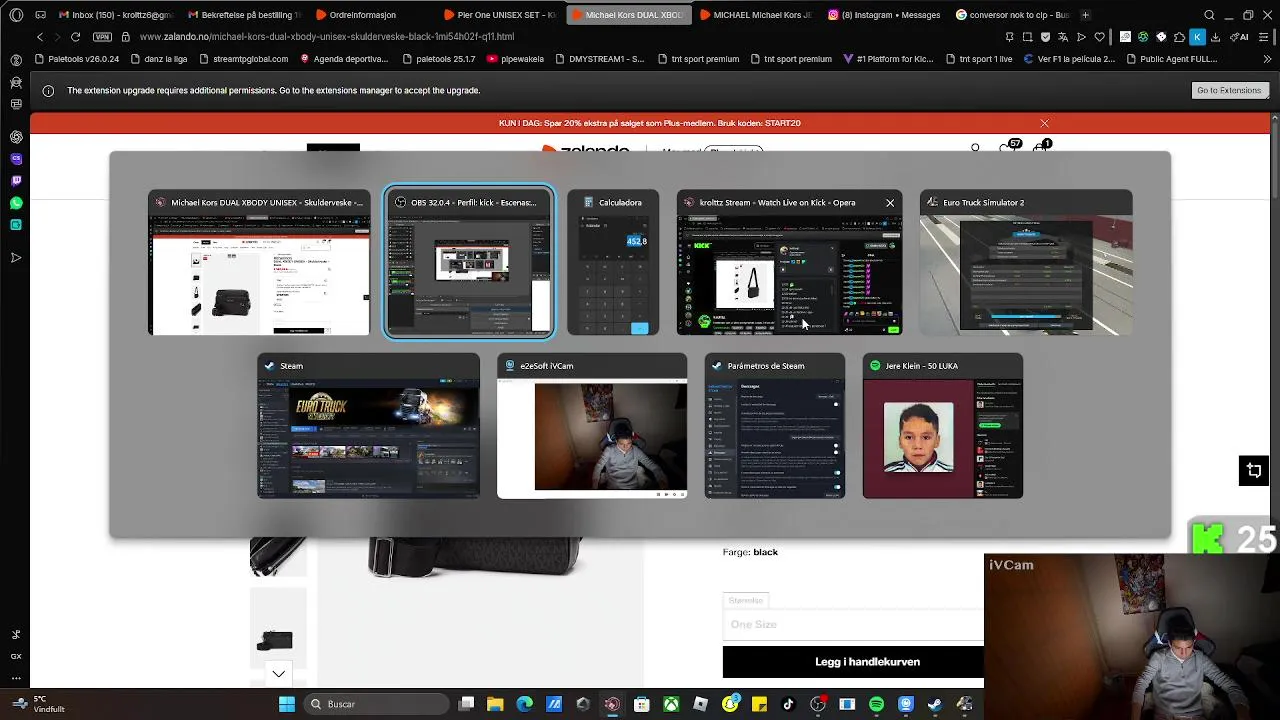Open the tnt sport 1 live bookmark
This screenshot has height=720, width=1280.
pos(978,59)
